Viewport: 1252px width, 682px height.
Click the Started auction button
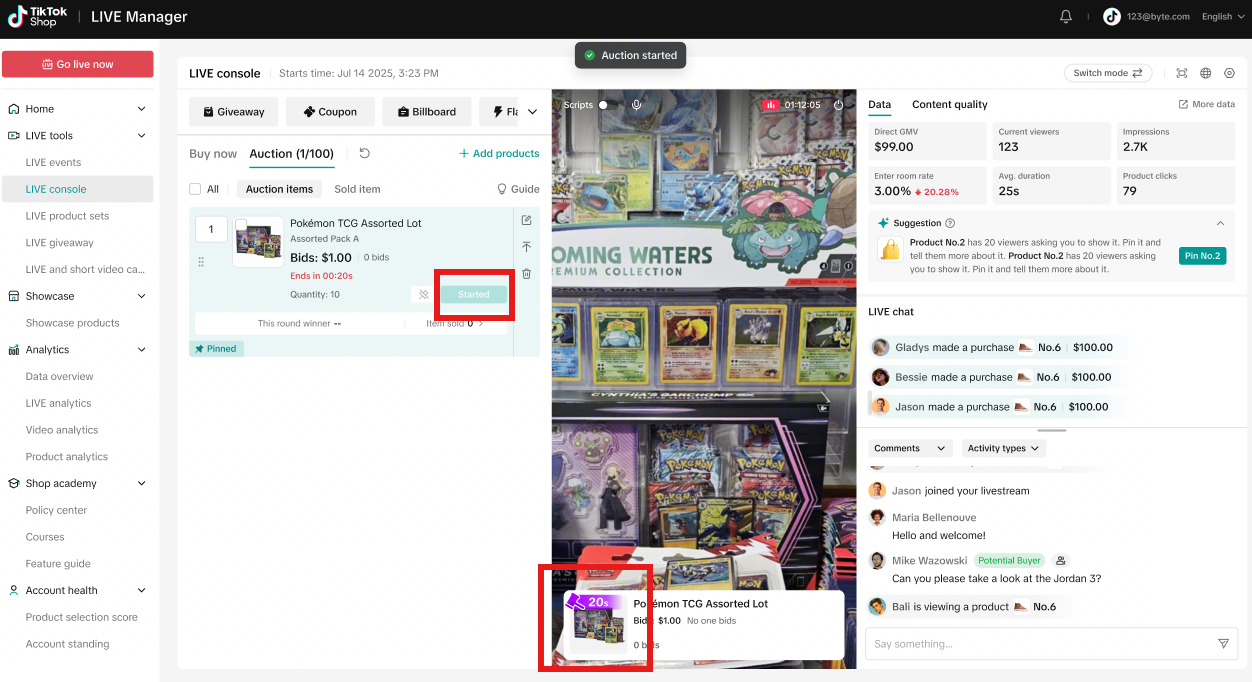coord(474,294)
